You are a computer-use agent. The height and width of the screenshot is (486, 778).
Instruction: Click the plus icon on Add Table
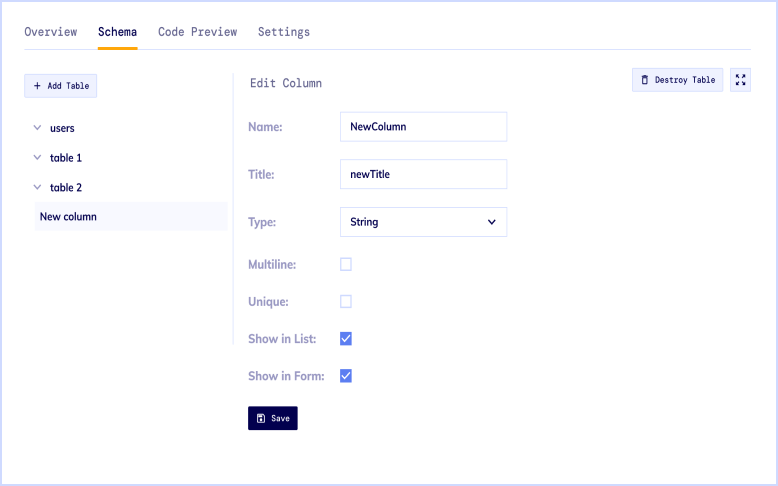37,86
